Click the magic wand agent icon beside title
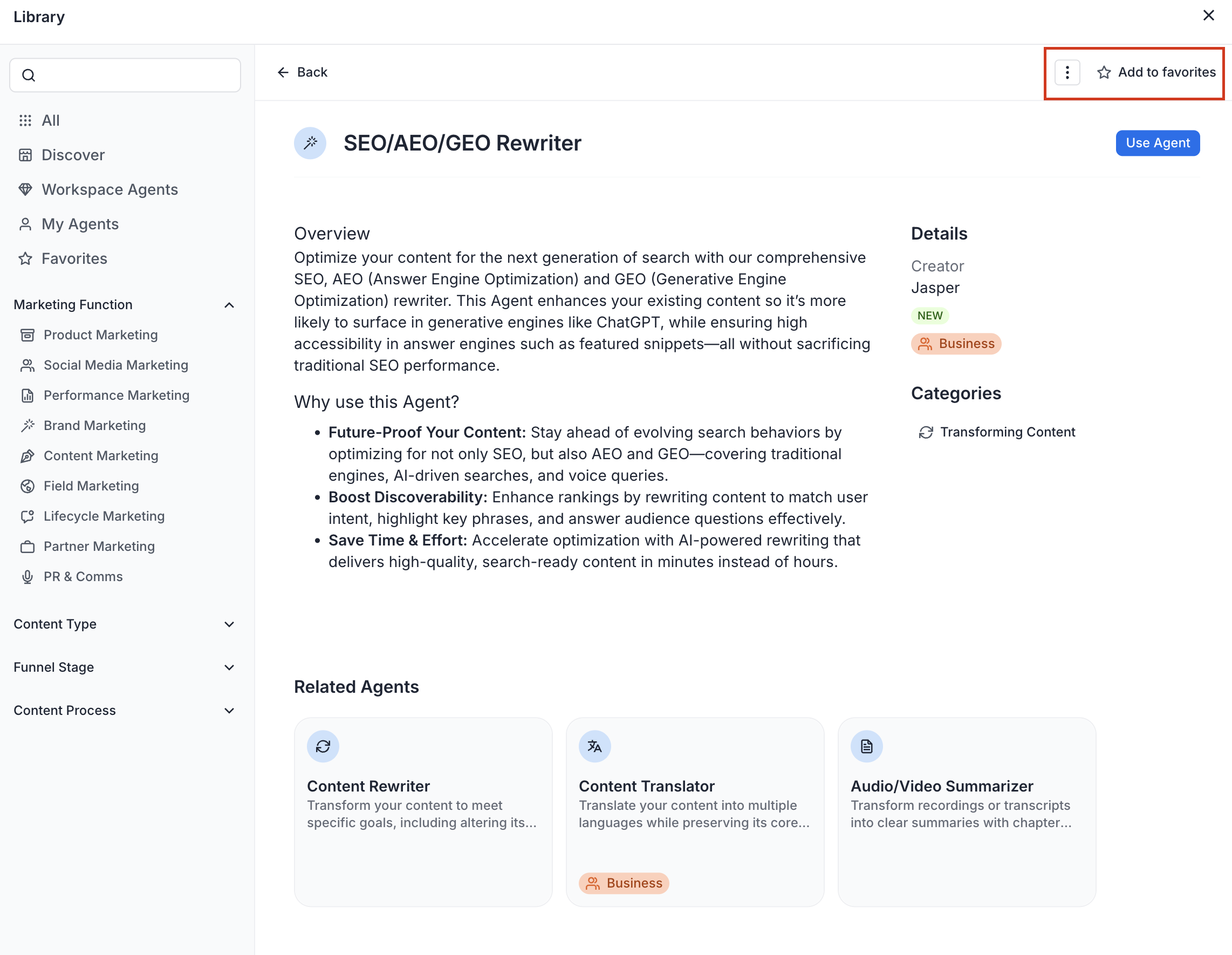The height and width of the screenshot is (955, 1232). tap(310, 144)
